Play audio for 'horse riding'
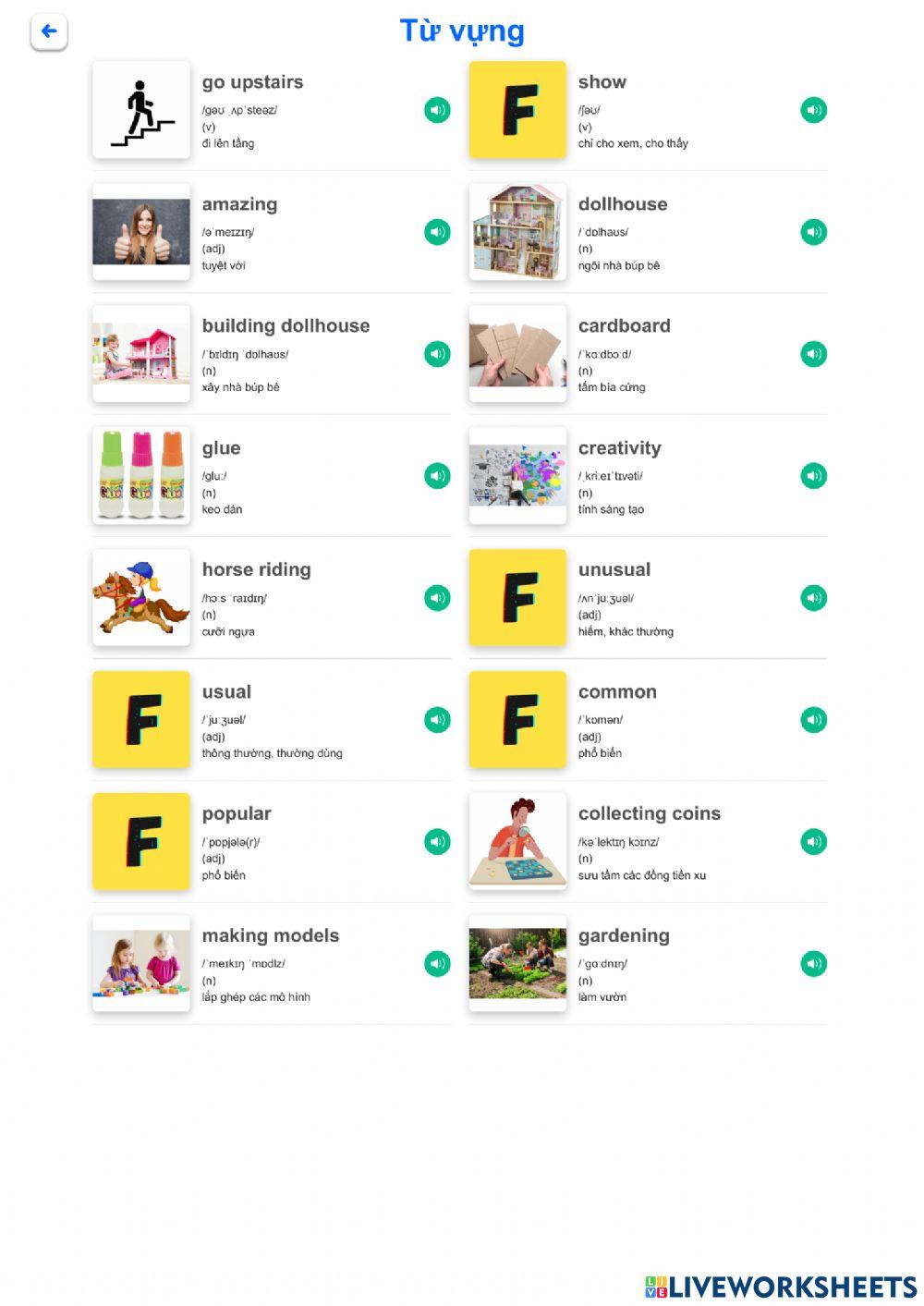Image resolution: width=924 pixels, height=1306 pixels. coord(437,598)
